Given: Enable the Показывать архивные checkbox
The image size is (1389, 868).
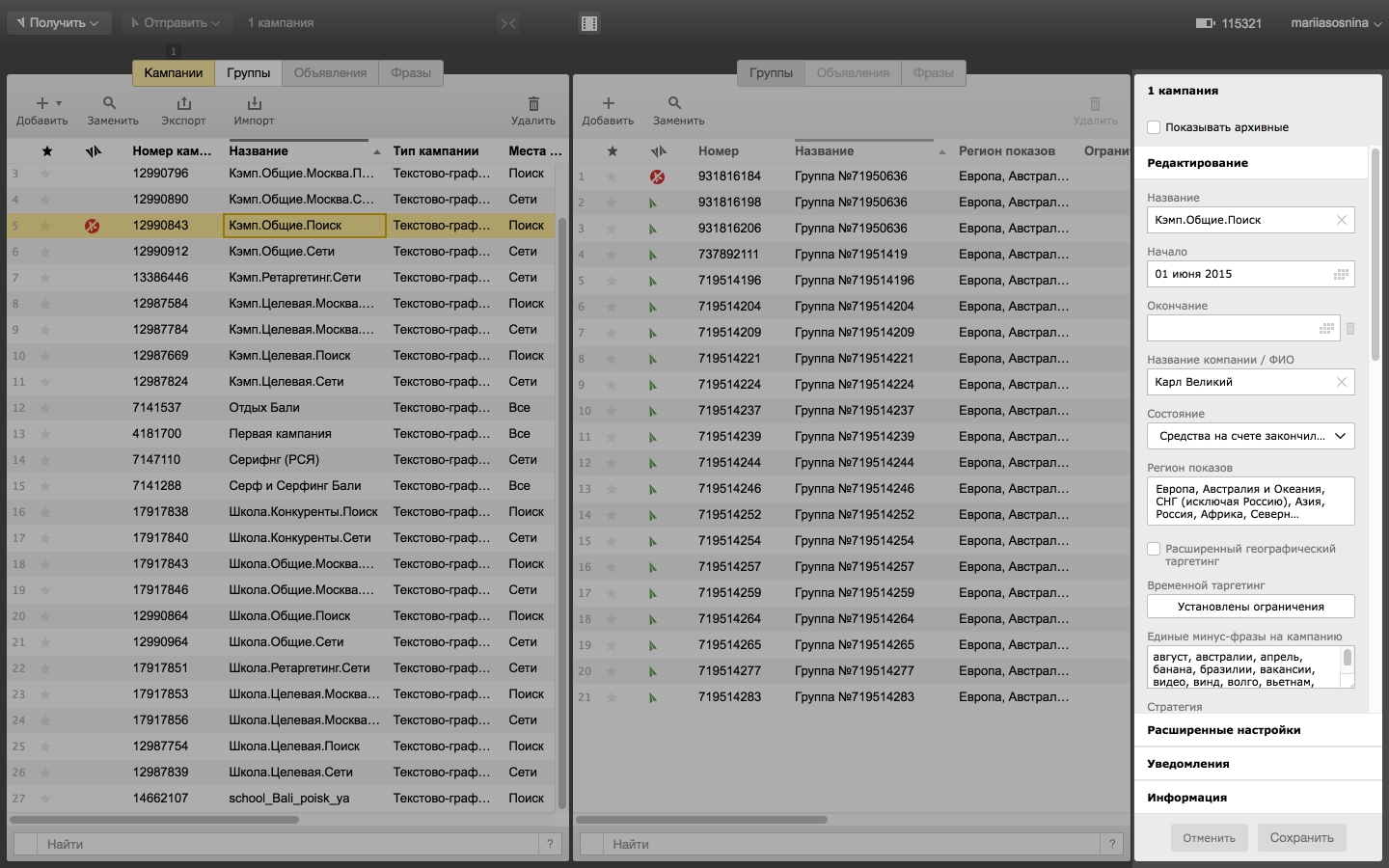Looking at the screenshot, I should [x=1154, y=127].
